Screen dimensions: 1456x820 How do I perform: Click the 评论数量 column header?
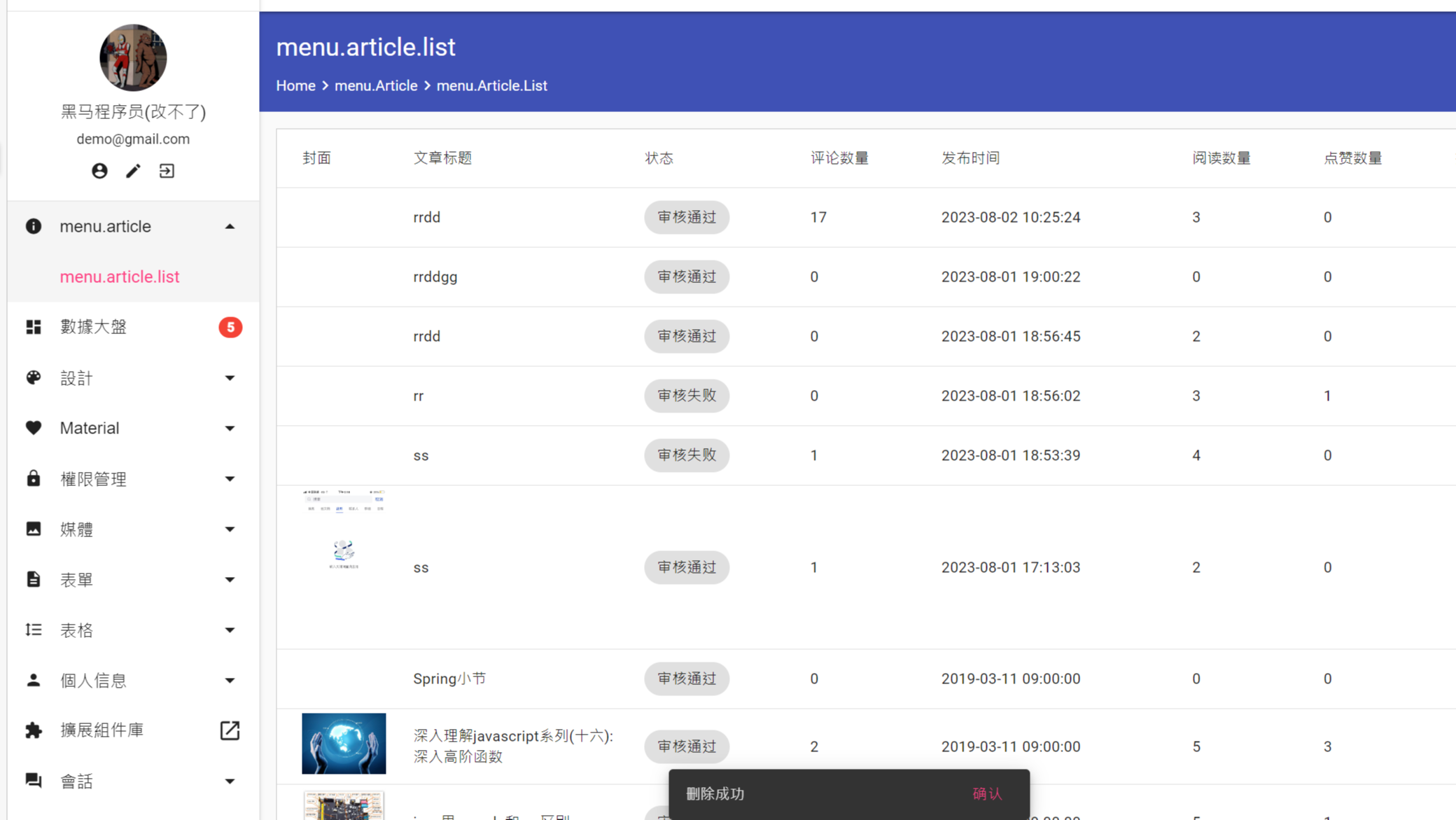[839, 158]
